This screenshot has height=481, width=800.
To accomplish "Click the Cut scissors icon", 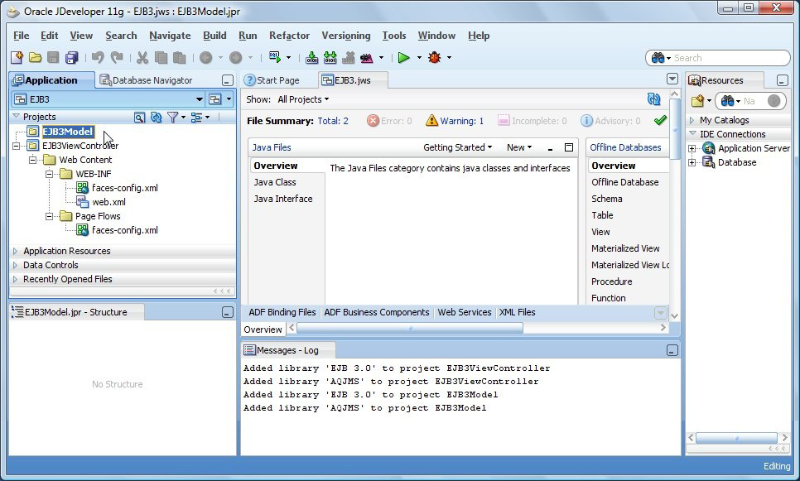I will tap(142, 58).
